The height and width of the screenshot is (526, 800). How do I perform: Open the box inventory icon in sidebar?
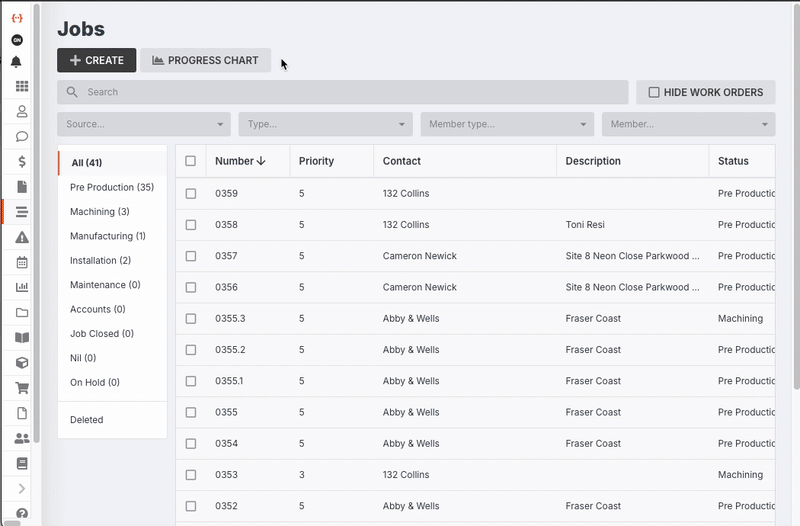21,363
